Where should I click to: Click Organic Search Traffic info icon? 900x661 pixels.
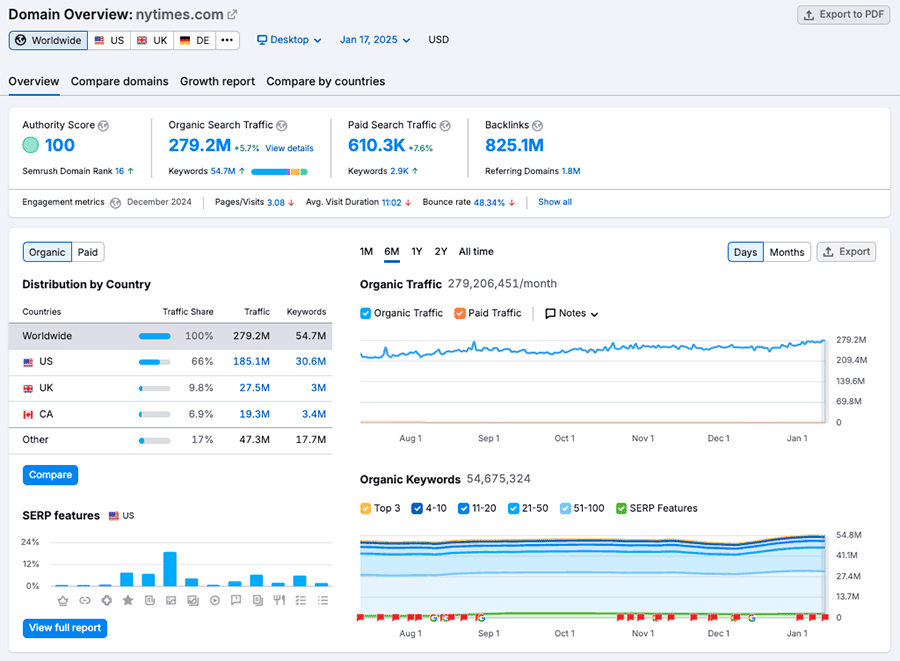(x=282, y=126)
